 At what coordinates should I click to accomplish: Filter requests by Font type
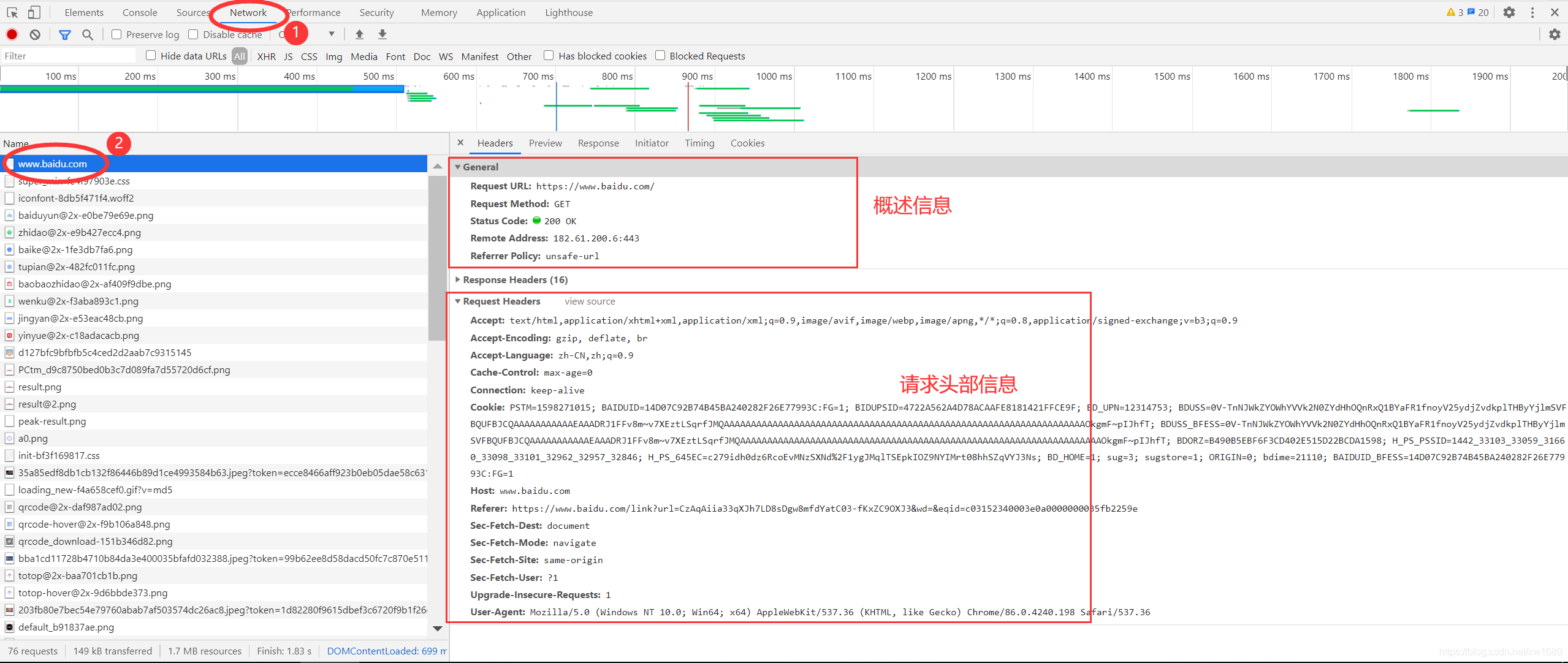point(395,56)
